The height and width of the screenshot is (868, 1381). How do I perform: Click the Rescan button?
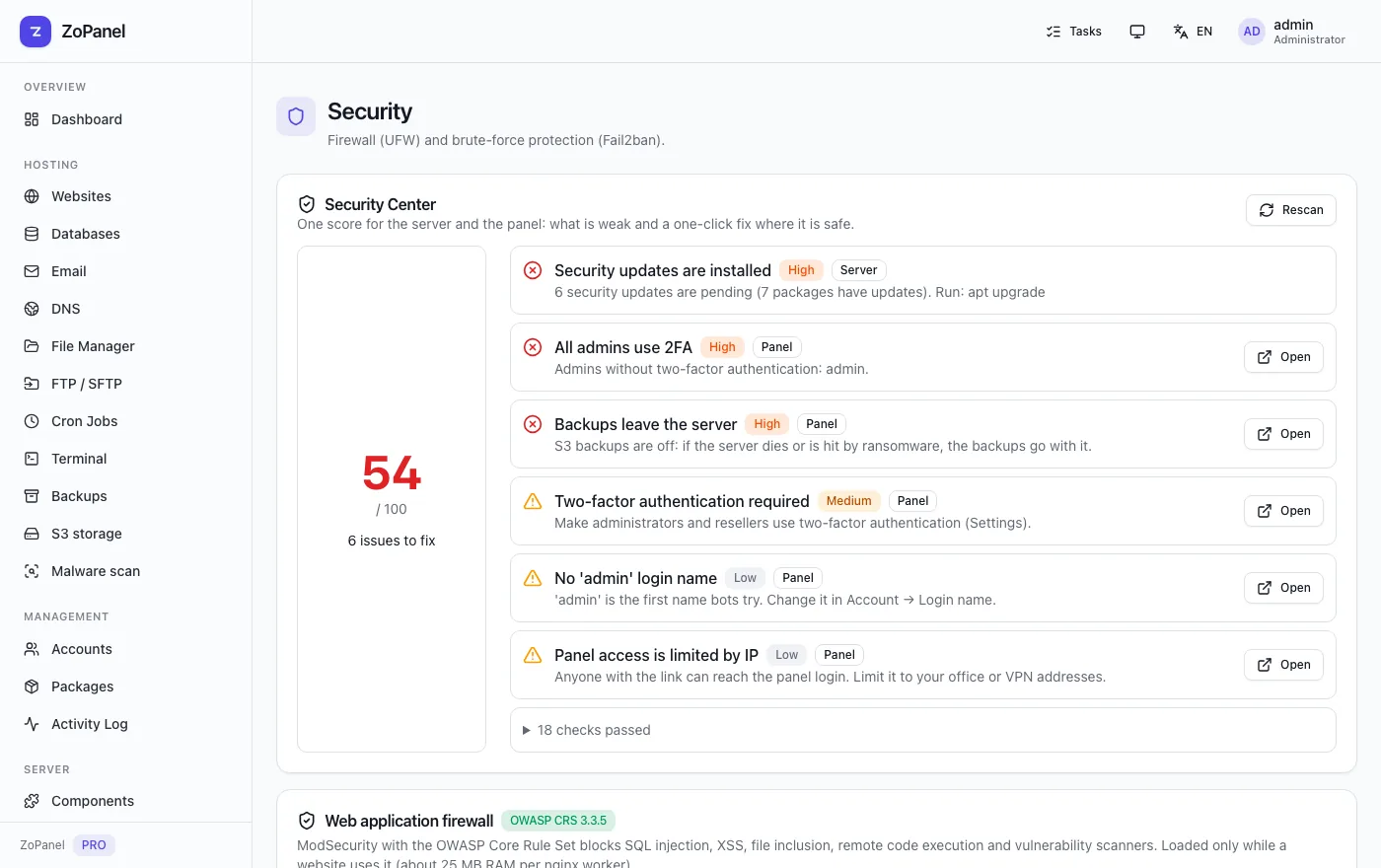(1291, 210)
